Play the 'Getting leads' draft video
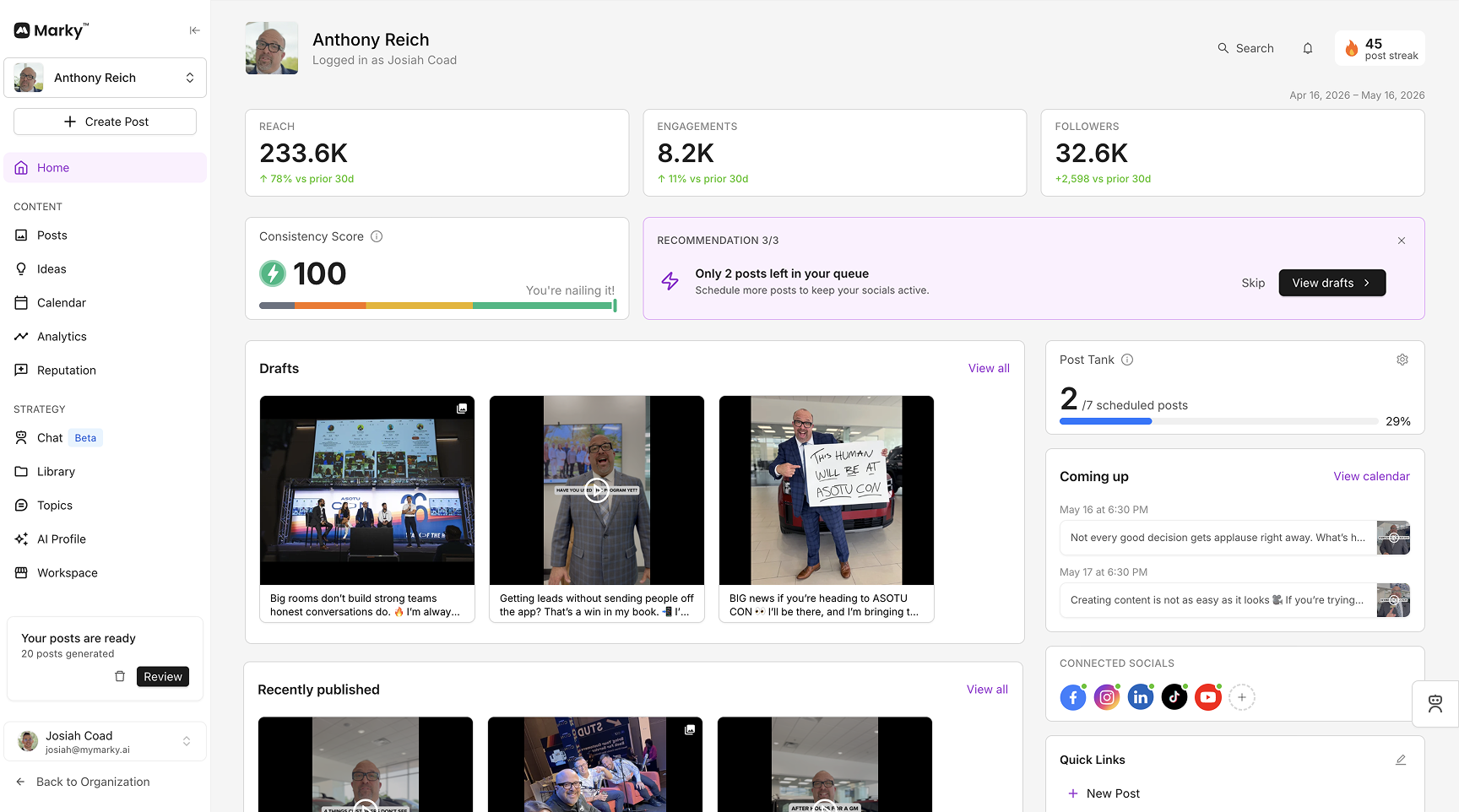 [597, 490]
